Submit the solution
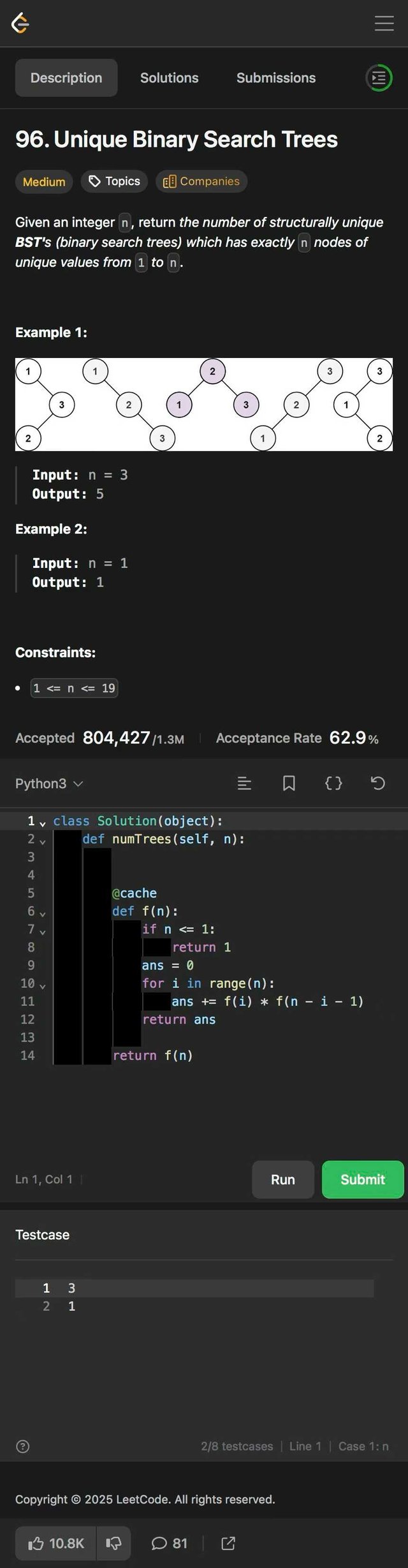Viewport: 408px width, 1568px height. (362, 1179)
